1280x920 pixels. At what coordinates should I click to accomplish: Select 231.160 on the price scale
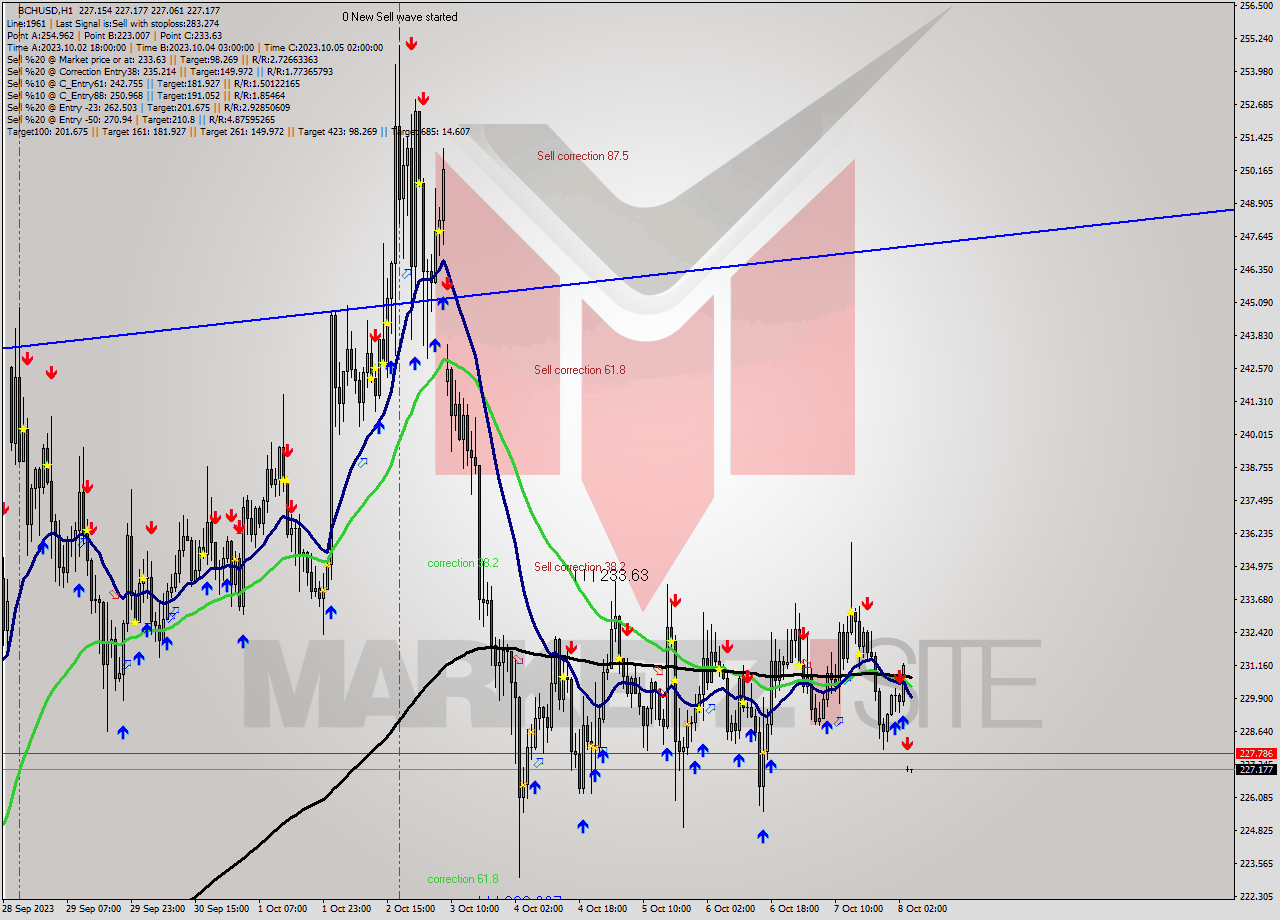[1256, 665]
